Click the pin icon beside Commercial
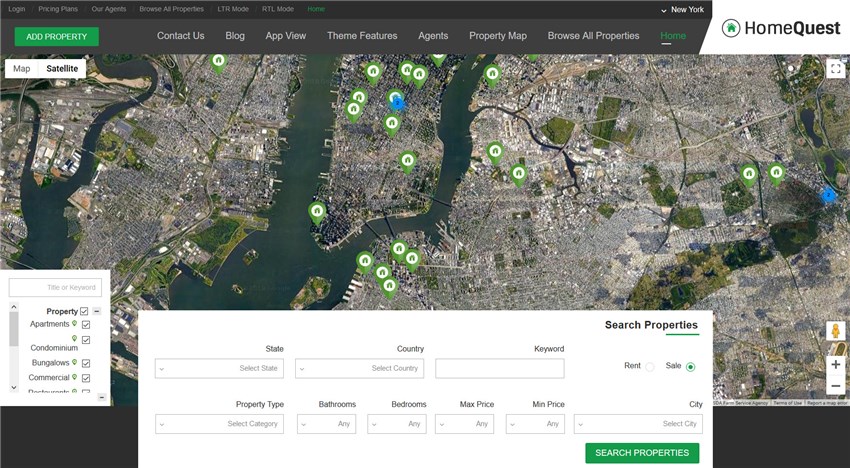 75,377
